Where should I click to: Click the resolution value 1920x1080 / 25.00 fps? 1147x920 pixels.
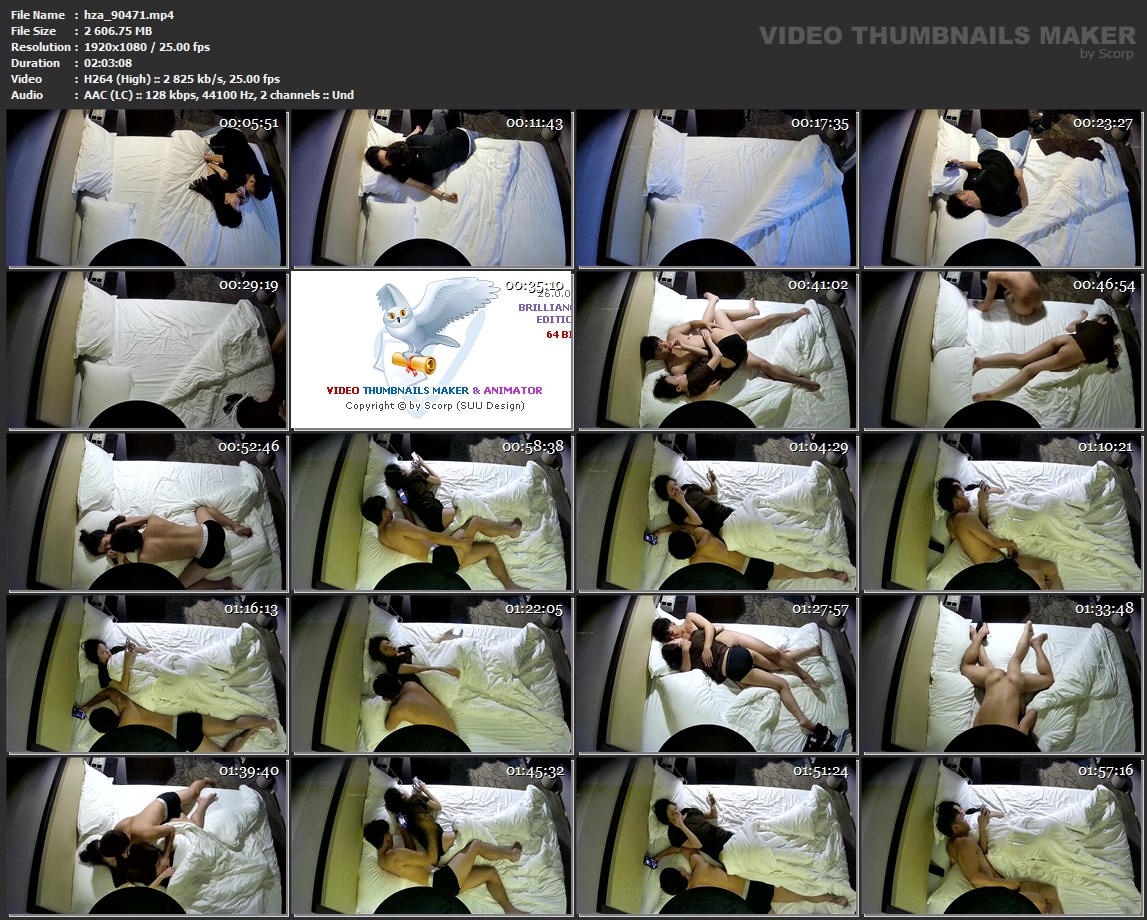click(147, 47)
